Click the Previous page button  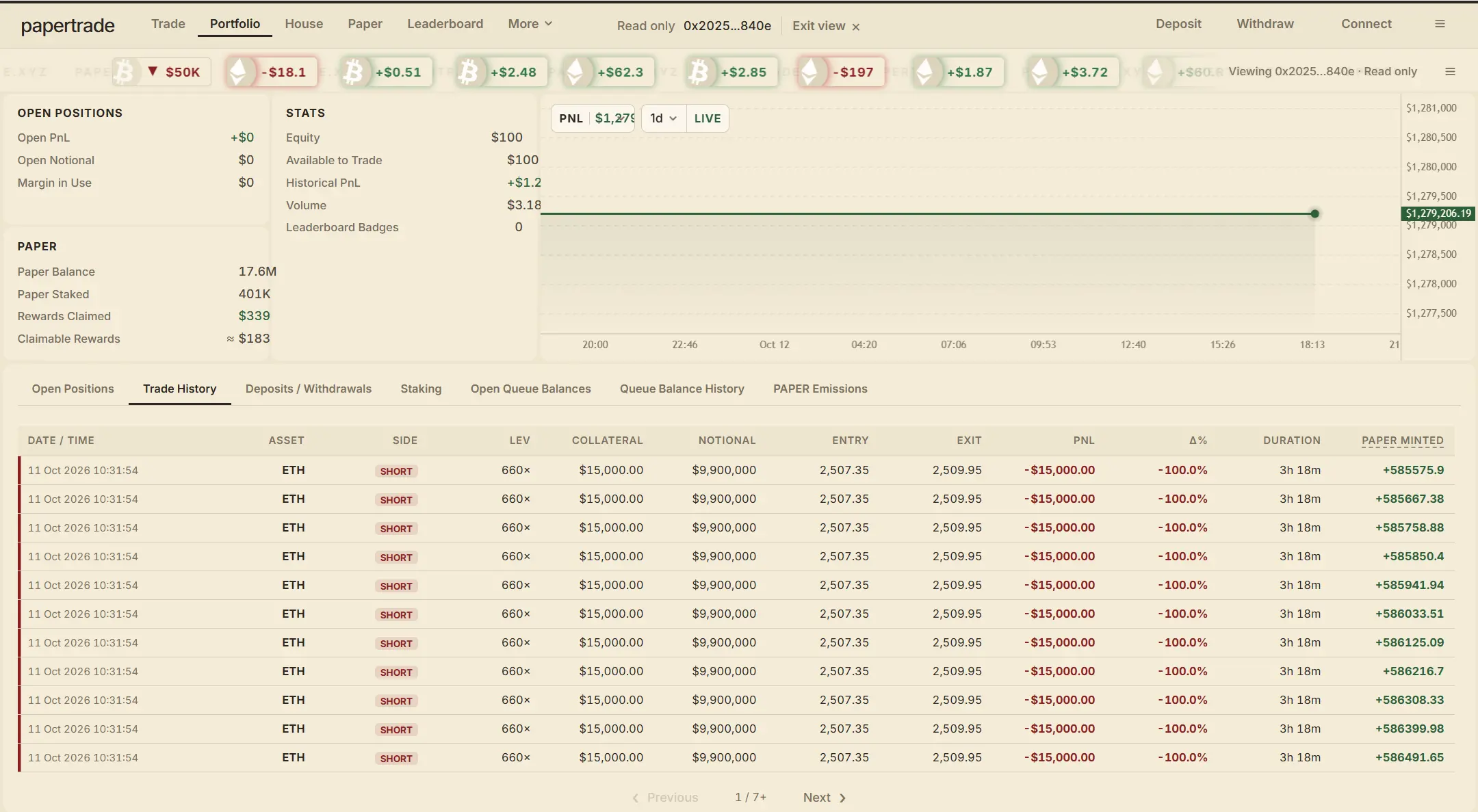(x=664, y=798)
